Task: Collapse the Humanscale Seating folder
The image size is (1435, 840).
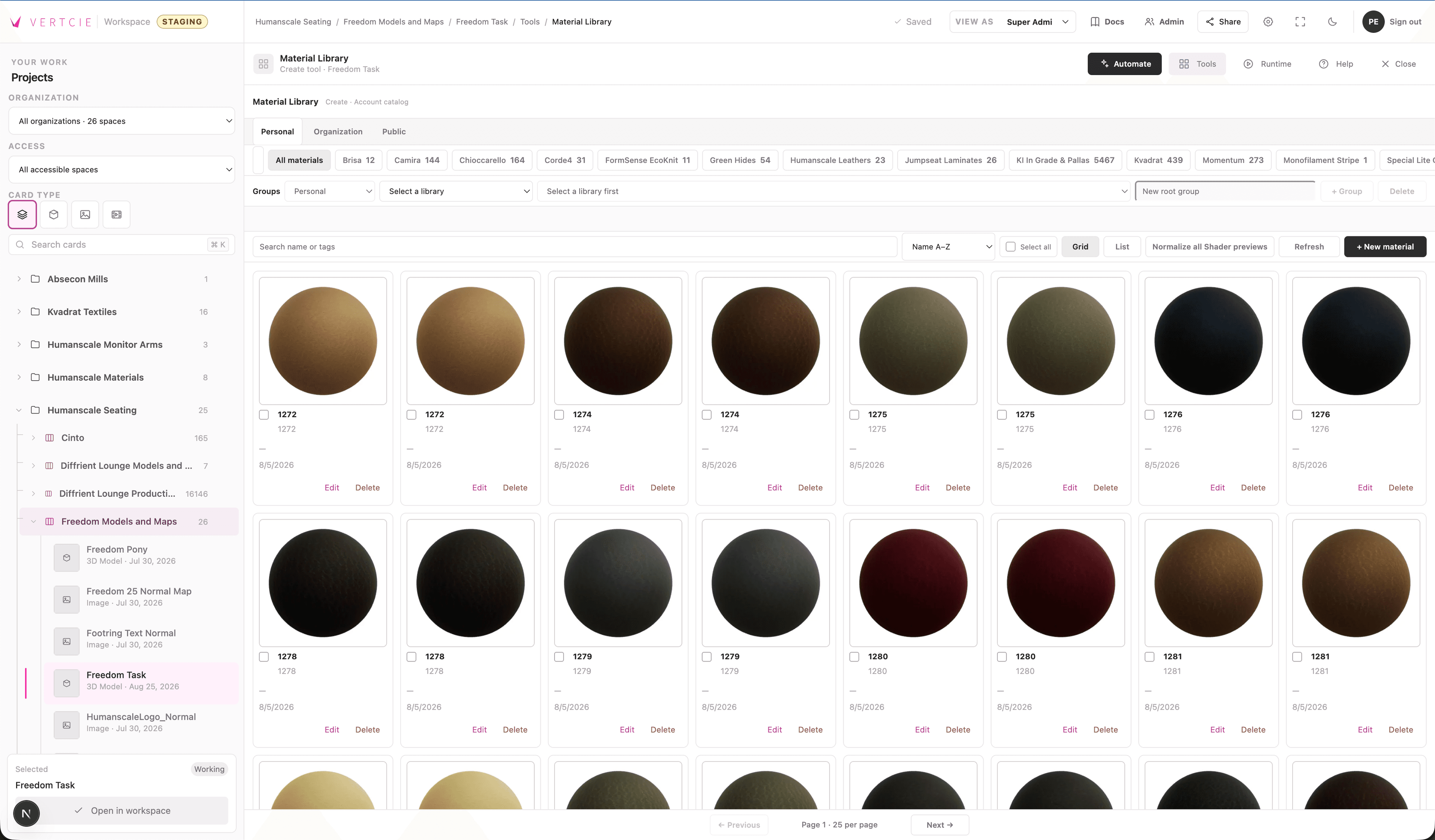Action: click(19, 410)
